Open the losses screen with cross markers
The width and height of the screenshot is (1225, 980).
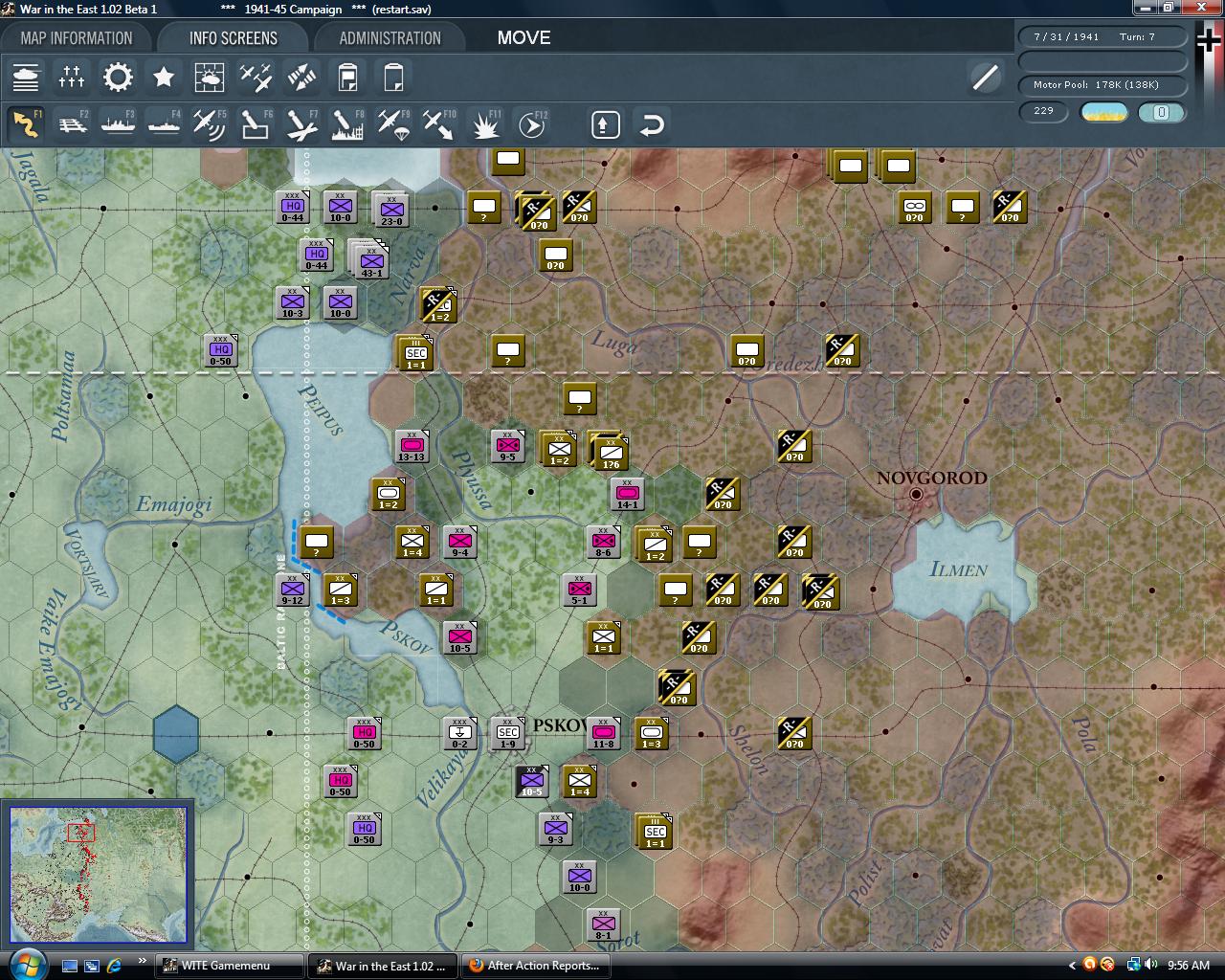[72, 77]
